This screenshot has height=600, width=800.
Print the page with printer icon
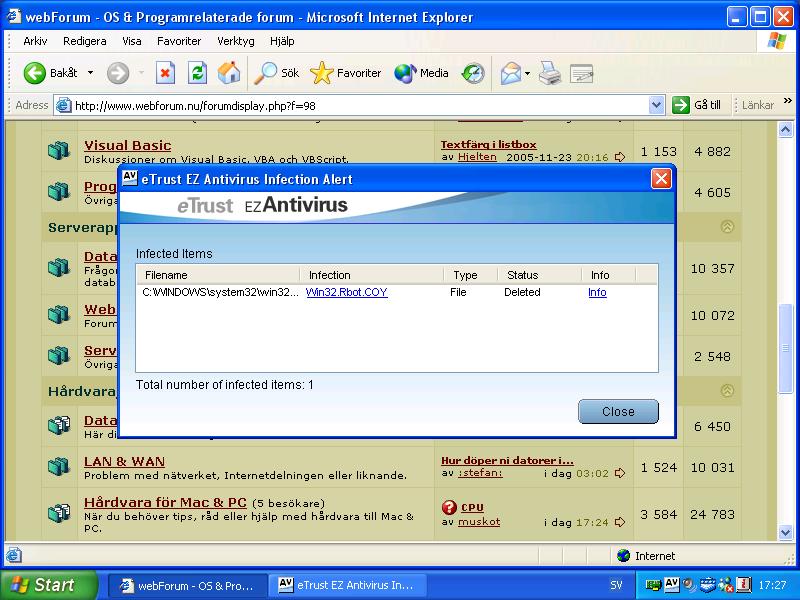[x=551, y=73]
